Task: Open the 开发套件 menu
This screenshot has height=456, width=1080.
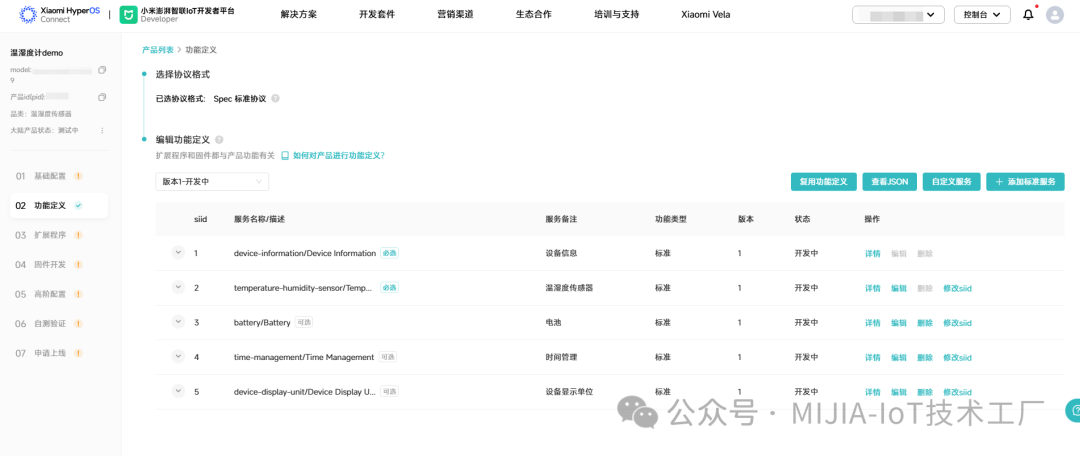Action: coord(377,14)
